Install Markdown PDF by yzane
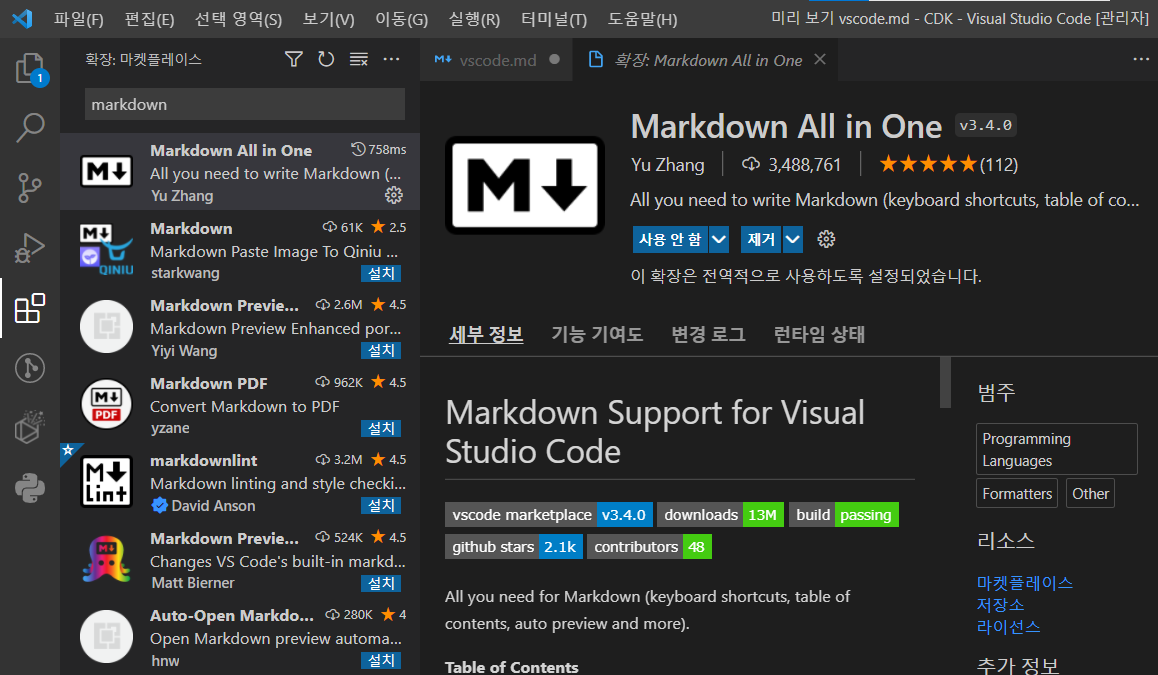Screen dimensions: 1158x675 coord(381,428)
